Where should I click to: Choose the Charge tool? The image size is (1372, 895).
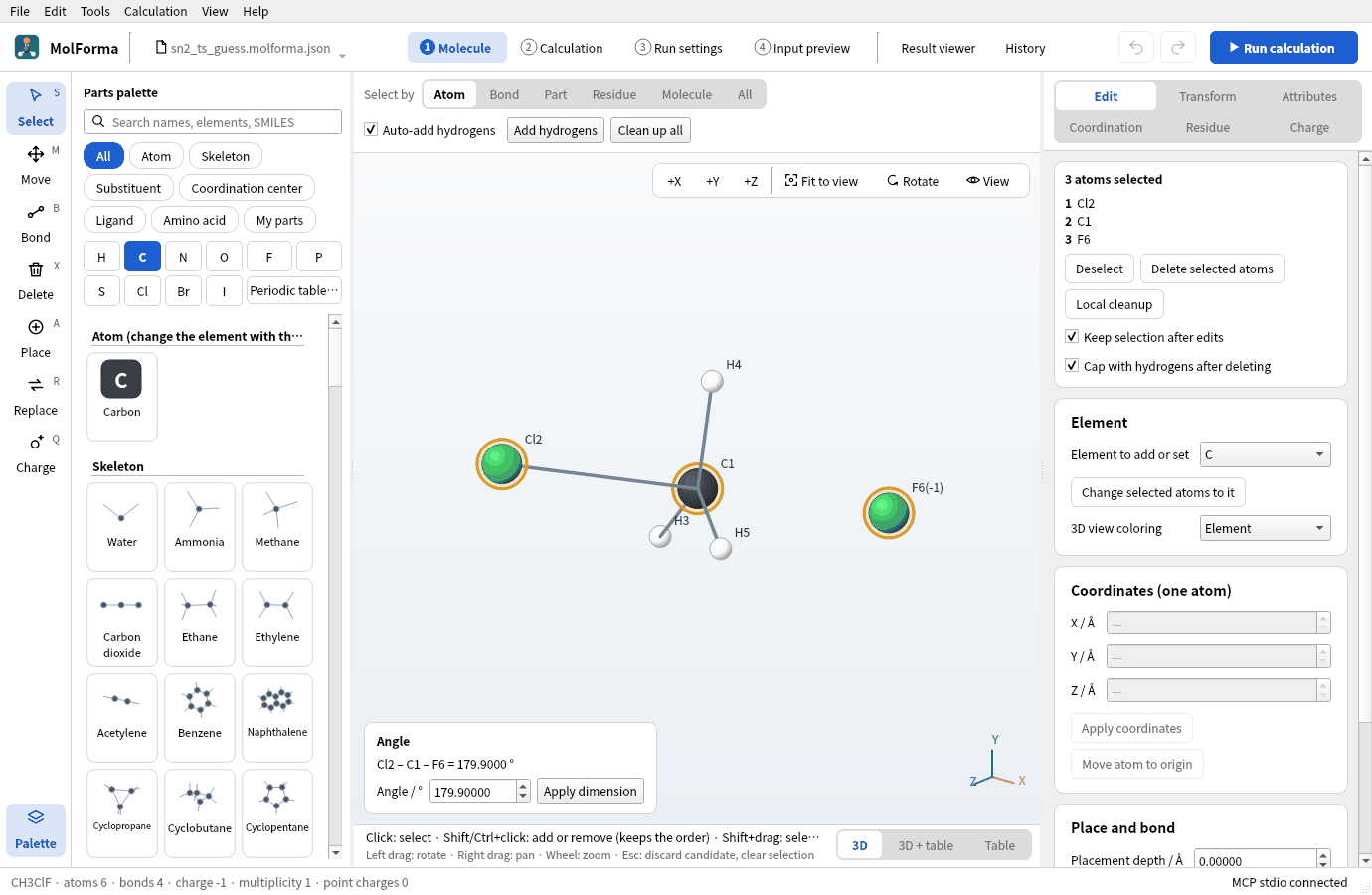click(36, 453)
